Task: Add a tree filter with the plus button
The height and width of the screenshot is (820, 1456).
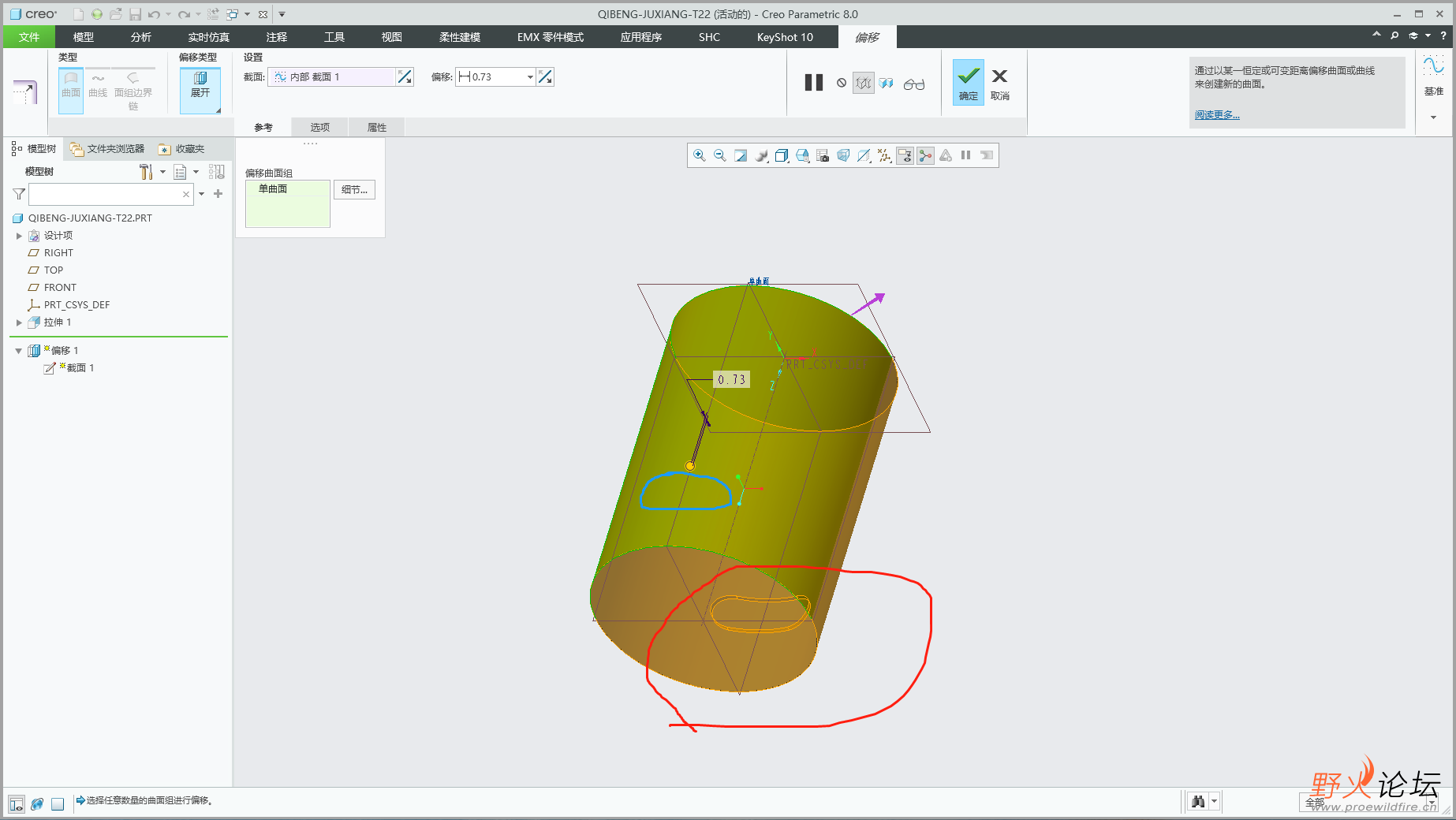Action: 218,194
